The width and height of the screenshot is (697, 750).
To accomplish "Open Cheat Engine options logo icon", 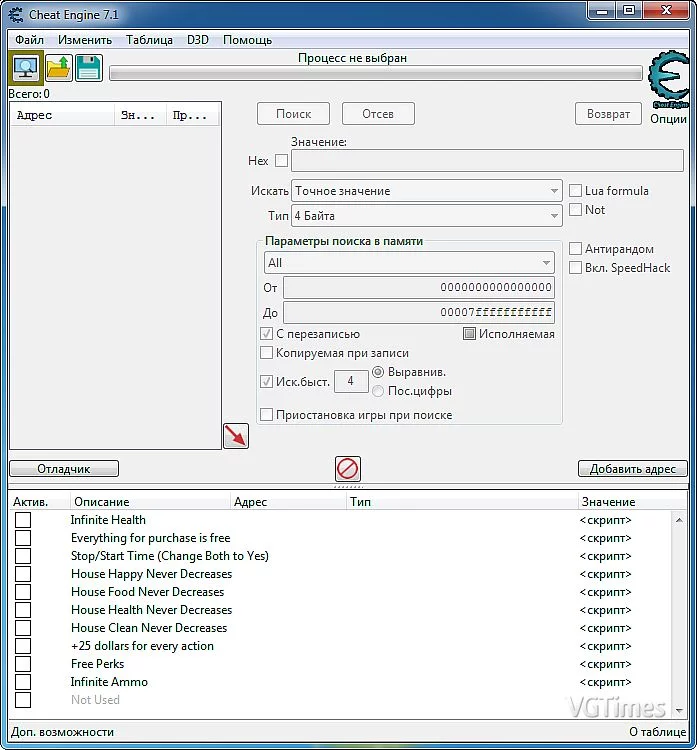I will click(x=668, y=79).
